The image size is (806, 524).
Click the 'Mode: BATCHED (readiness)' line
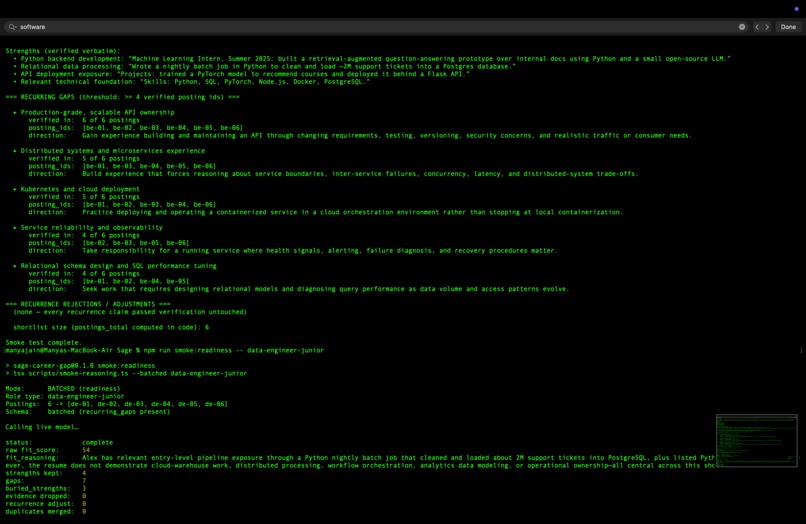(63, 389)
